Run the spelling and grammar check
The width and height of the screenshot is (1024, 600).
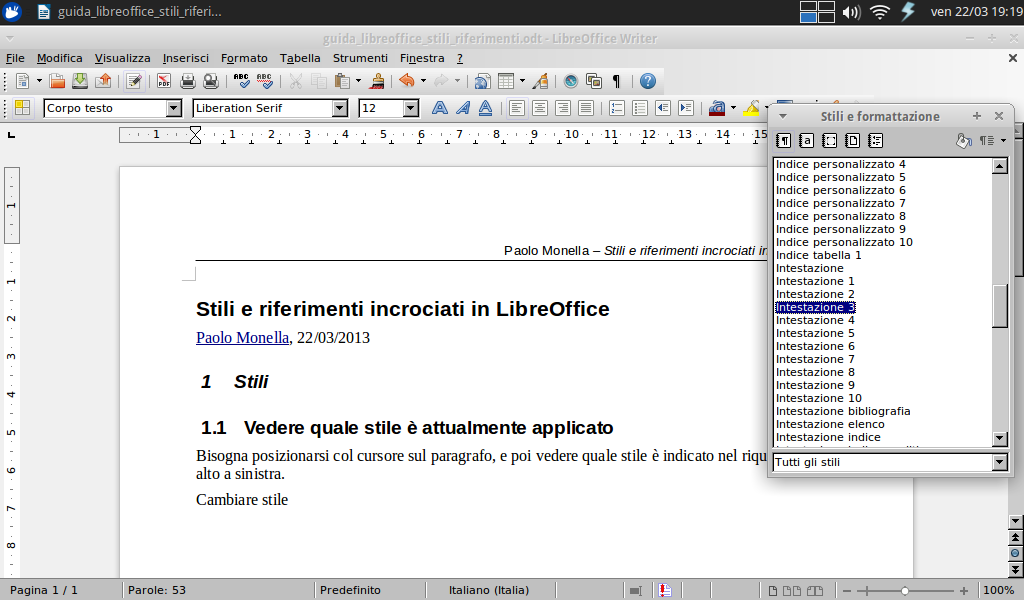click(x=241, y=81)
